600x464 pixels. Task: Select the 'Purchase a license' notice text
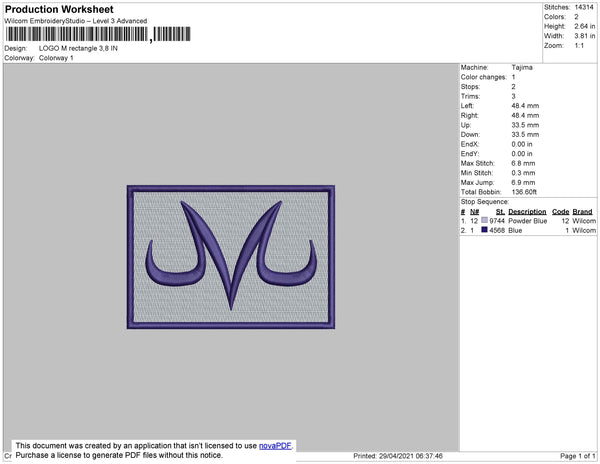pos(119,455)
